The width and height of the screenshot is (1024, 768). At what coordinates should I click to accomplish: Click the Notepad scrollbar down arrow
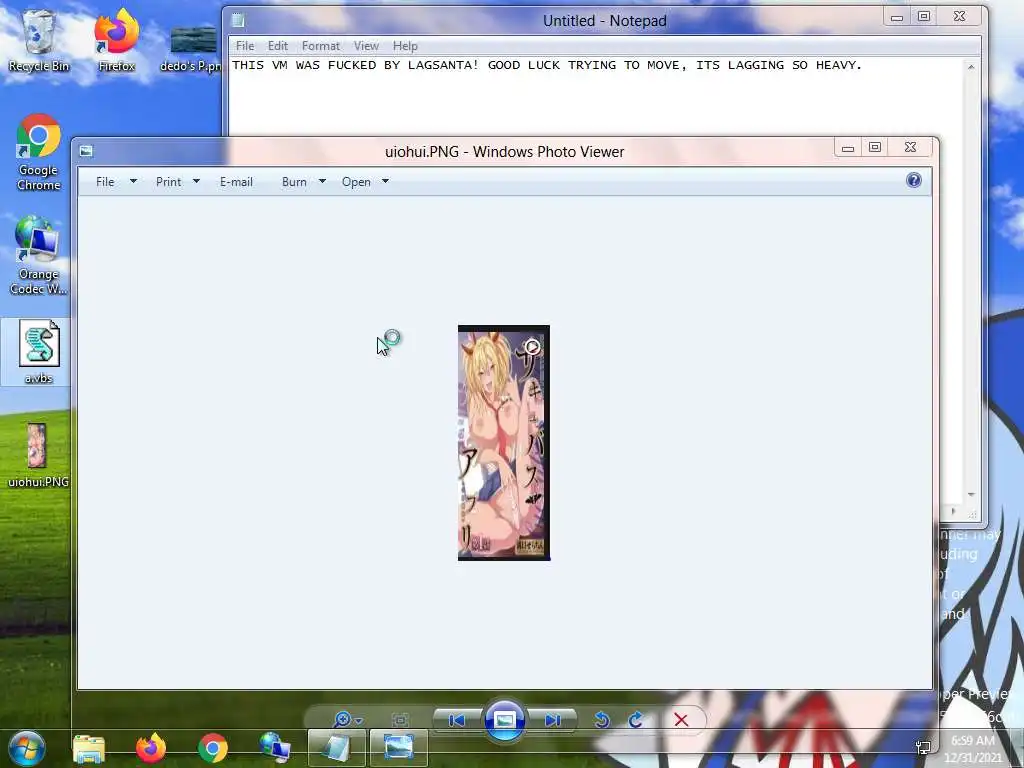[971, 496]
